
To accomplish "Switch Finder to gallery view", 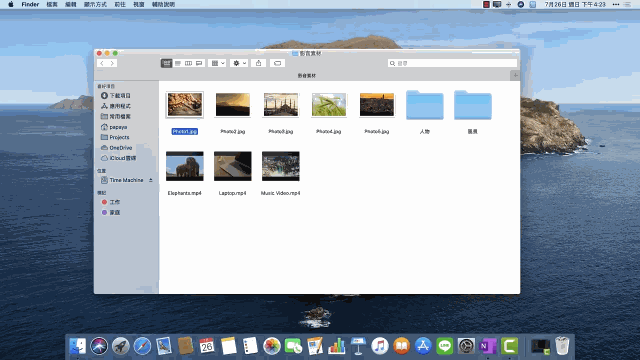I will [199, 63].
